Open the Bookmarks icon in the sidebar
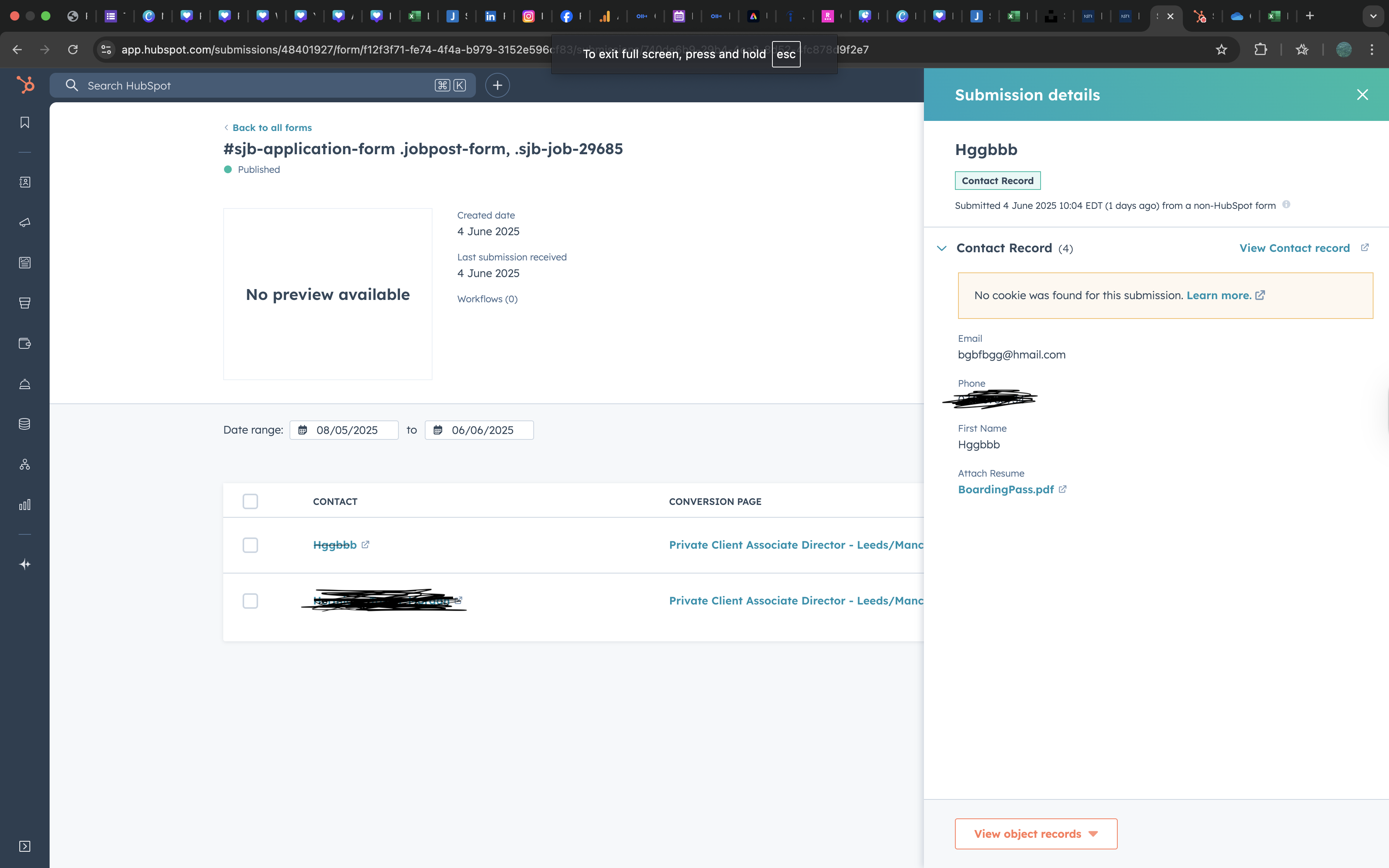This screenshot has height=868, width=1389. coord(25,122)
